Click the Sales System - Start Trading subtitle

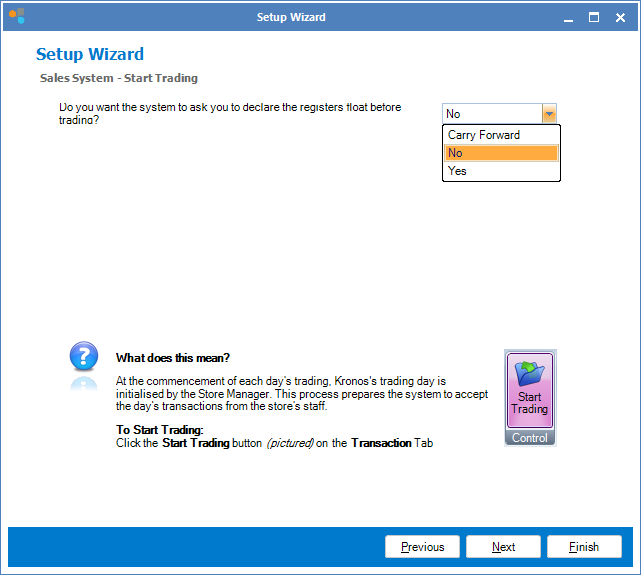click(x=119, y=78)
